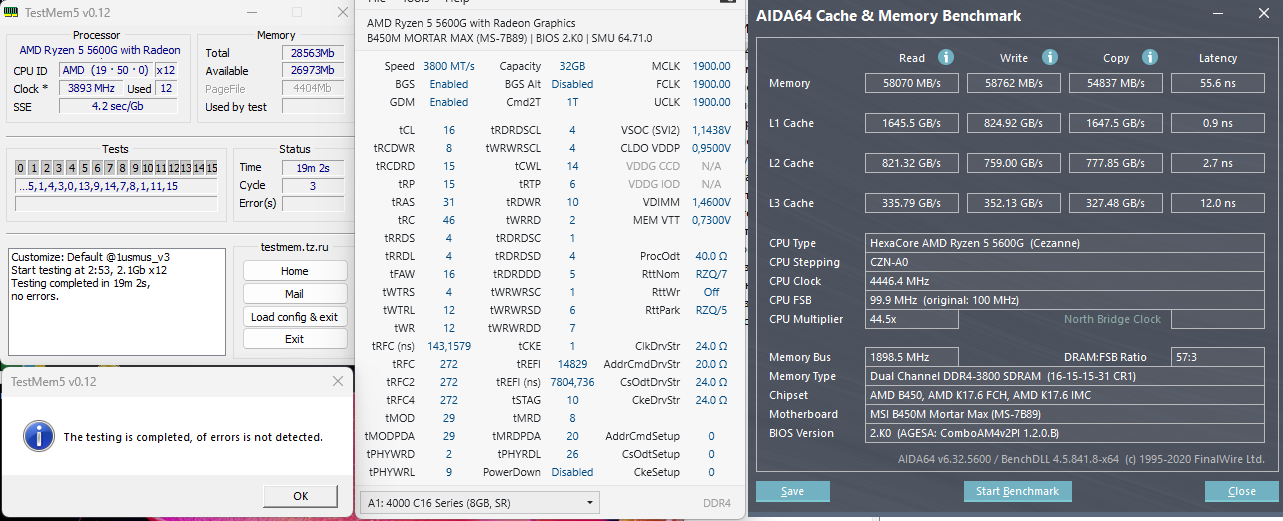Click the Memory Write value 58762 MB/s
Screen dimensions: 1283x521
tap(1013, 84)
